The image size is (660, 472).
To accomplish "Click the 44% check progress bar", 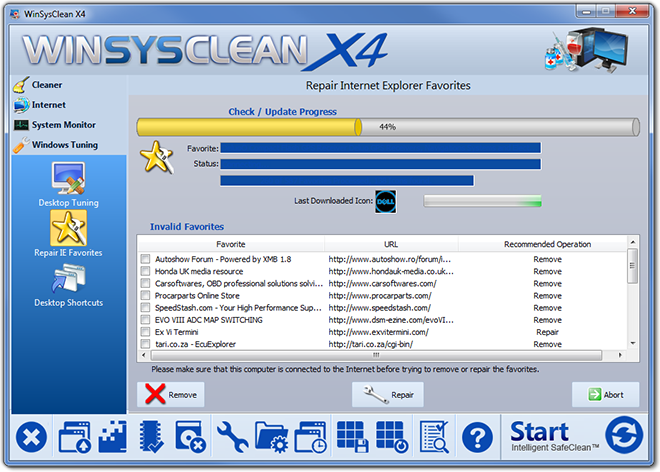I will [388, 127].
